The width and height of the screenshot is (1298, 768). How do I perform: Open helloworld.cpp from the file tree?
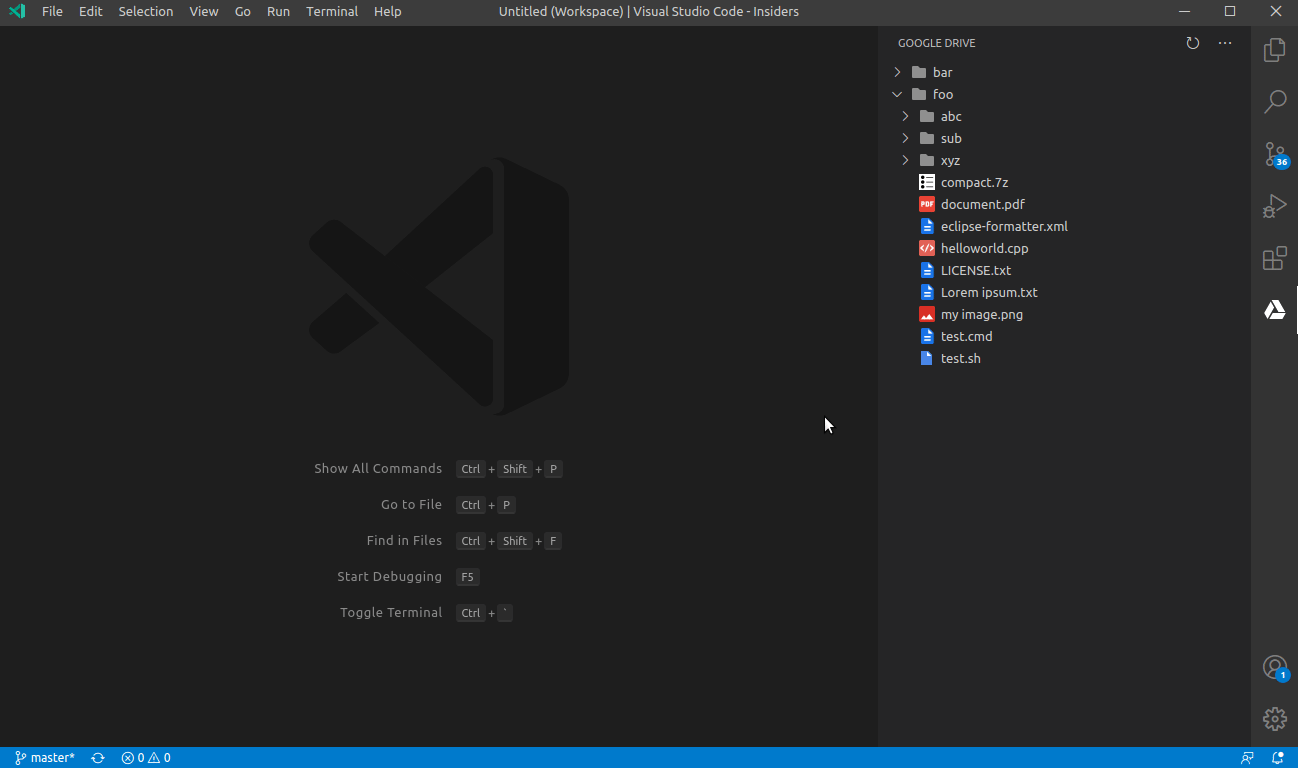coord(984,248)
